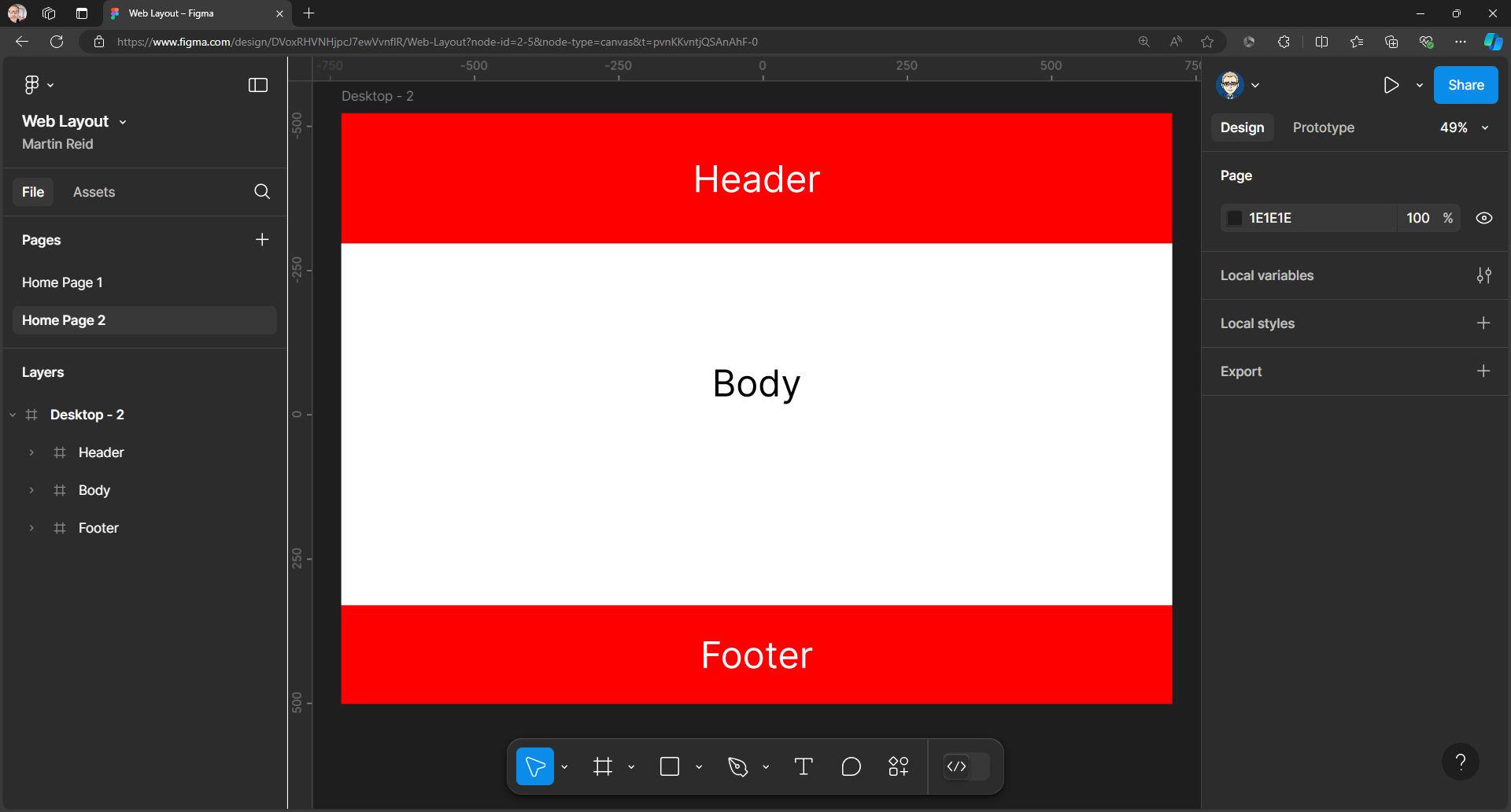
Task: Select the Body text on canvas
Action: (756, 384)
